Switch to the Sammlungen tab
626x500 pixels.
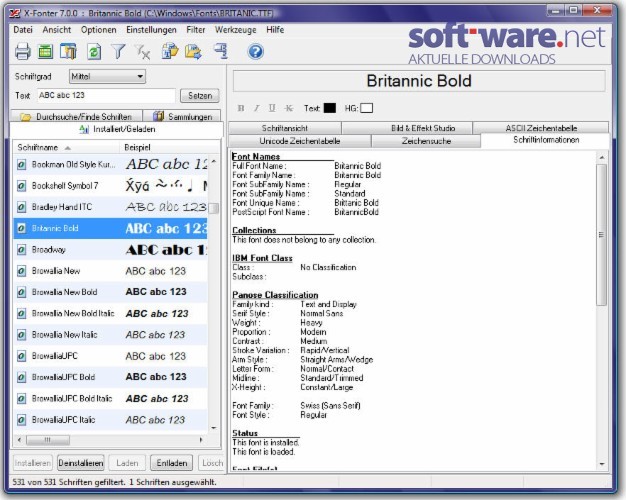pyautogui.click(x=182, y=116)
